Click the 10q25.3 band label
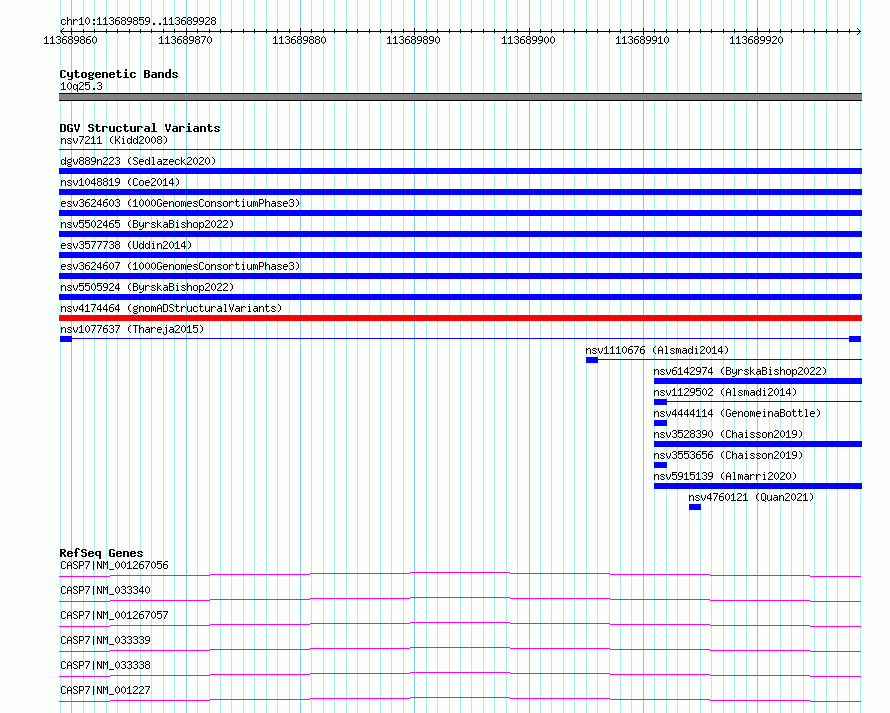This screenshot has height=713, width=890. tap(81, 86)
